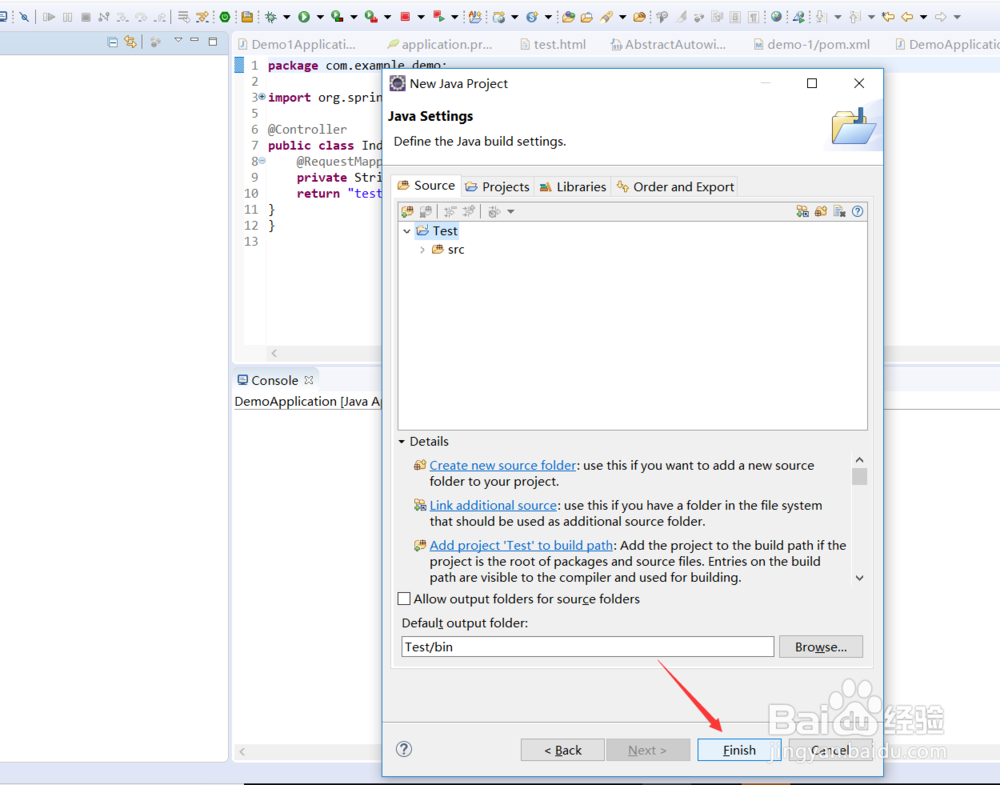This screenshot has width=1000, height=785.
Task: Click the Link additional source link
Action: (x=493, y=505)
